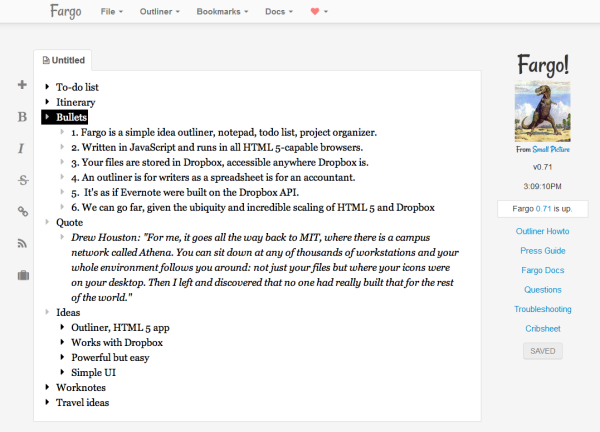600x432 pixels.
Task: Open the File menu
Action: [112, 12]
